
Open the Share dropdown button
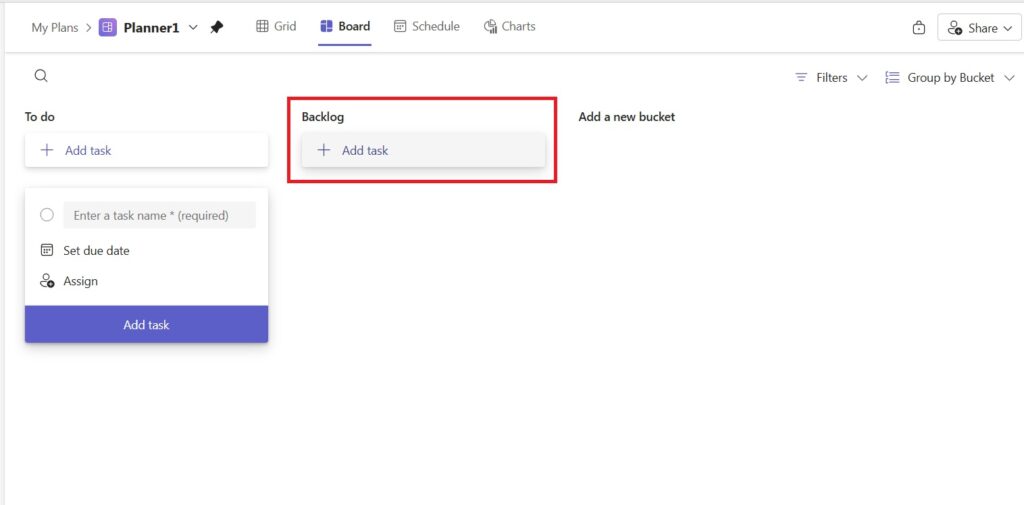978,28
